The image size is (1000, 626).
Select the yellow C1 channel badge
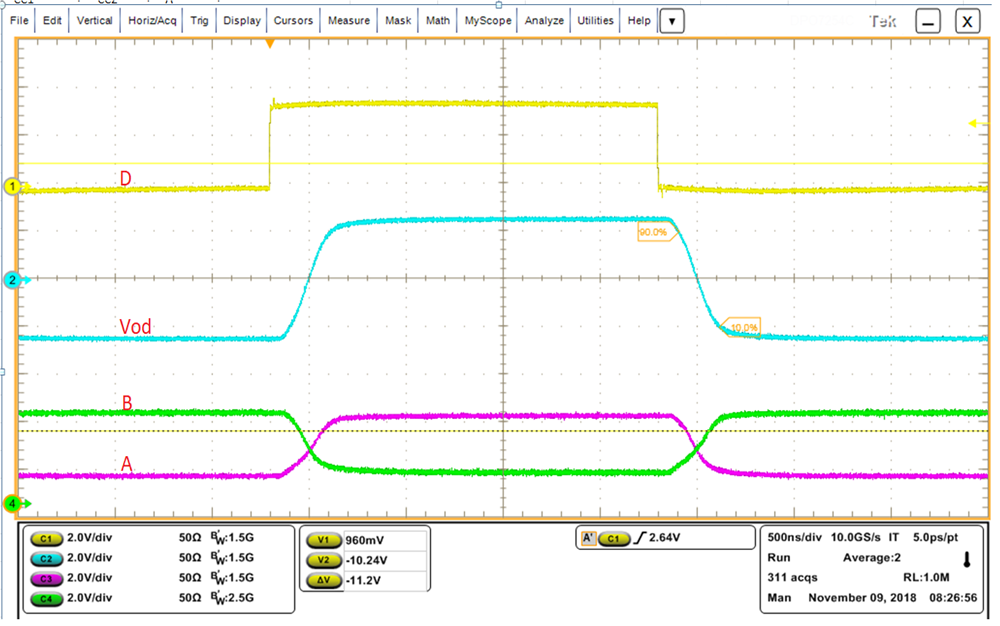click(49, 538)
